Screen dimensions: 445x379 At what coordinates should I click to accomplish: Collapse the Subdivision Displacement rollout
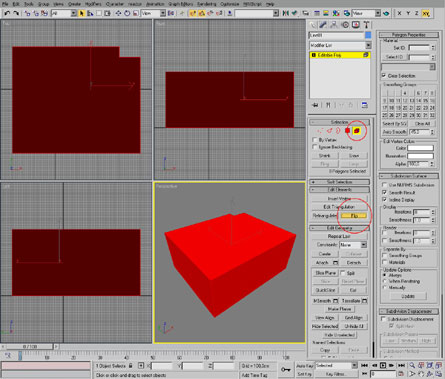(x=409, y=311)
